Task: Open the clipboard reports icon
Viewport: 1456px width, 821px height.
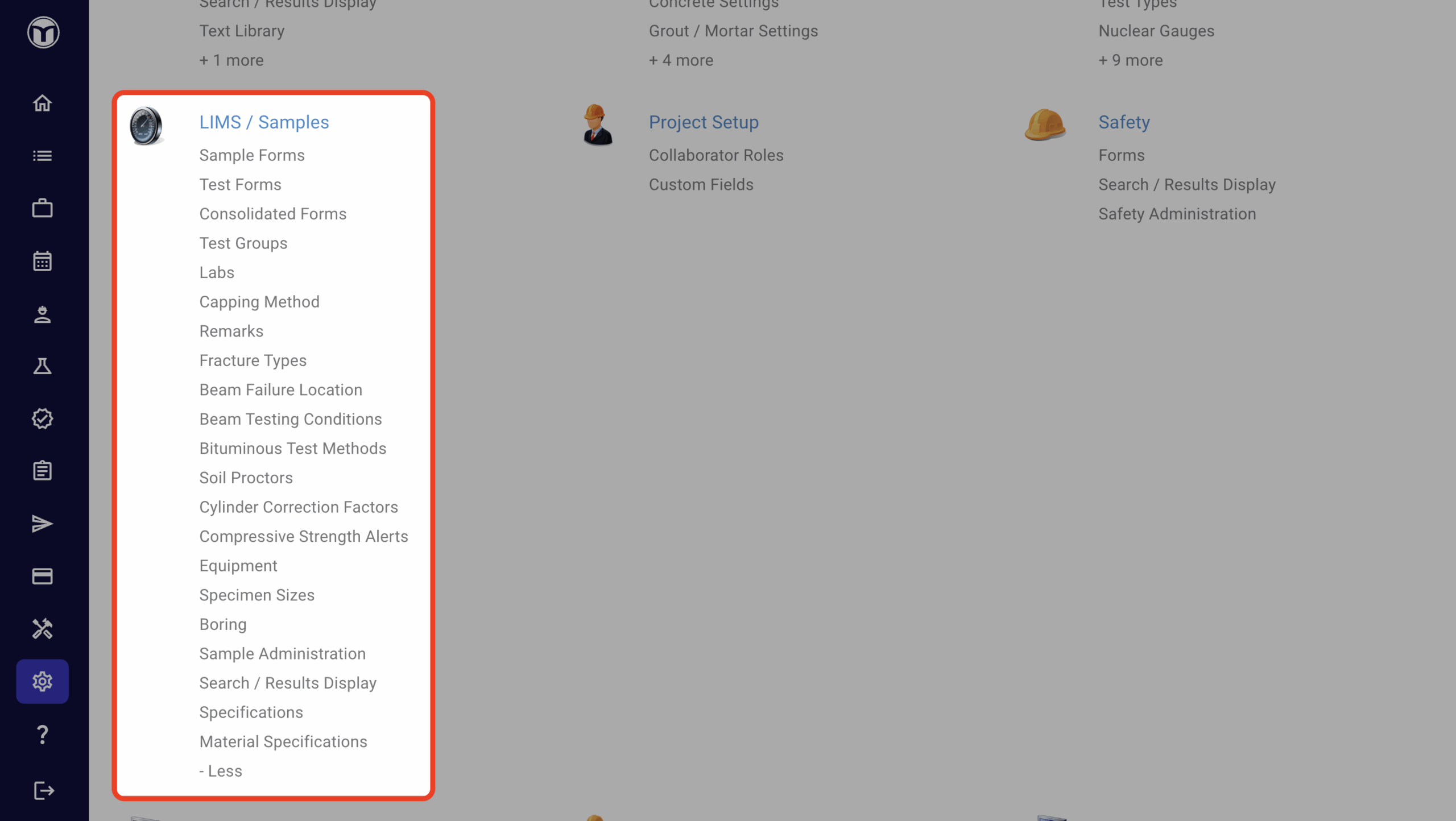Action: [x=42, y=471]
